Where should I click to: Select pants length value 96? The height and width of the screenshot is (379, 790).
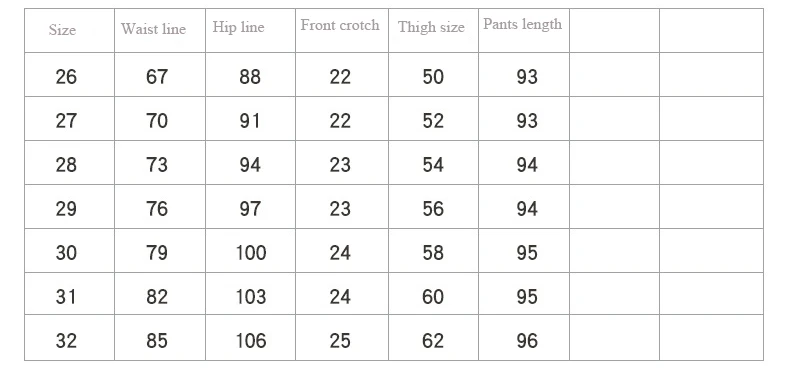coord(526,341)
